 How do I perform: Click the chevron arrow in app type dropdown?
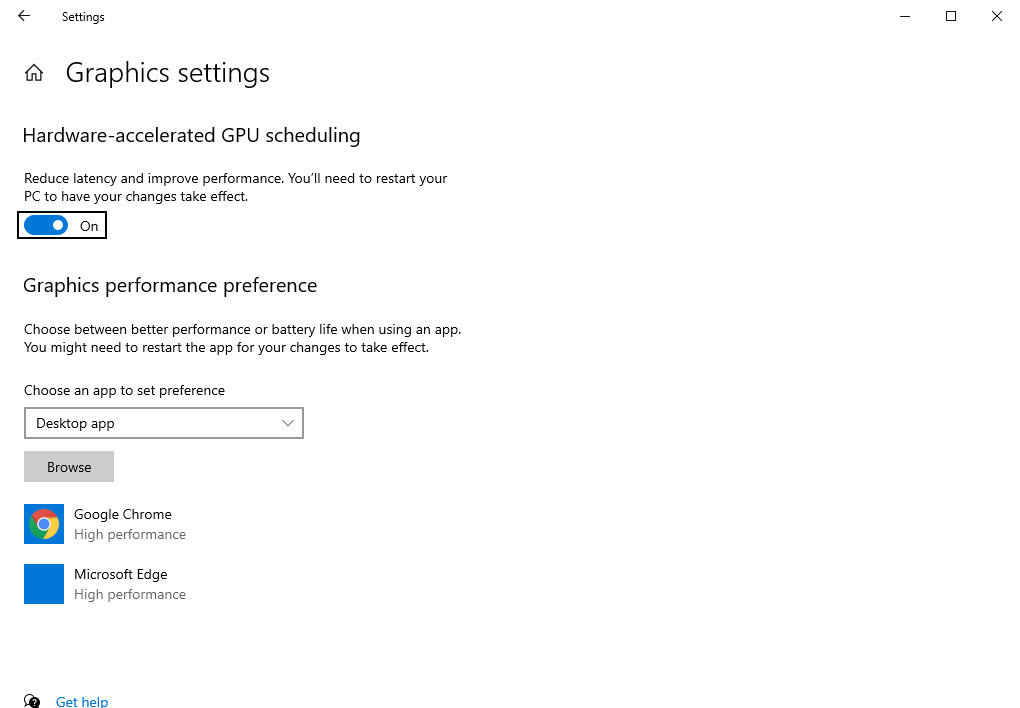coord(288,423)
